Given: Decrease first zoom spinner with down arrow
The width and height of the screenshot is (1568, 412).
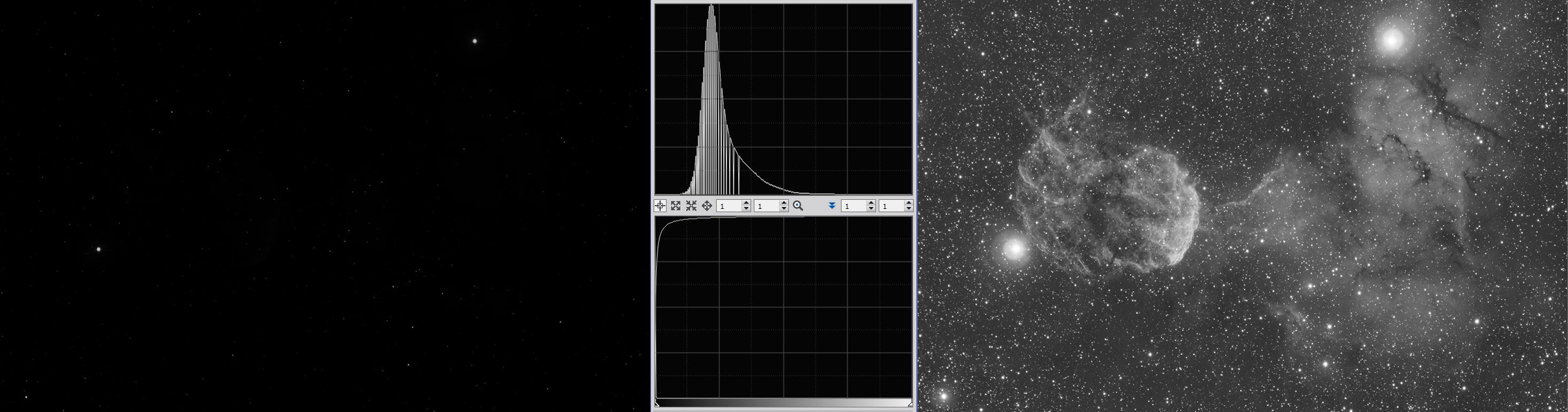Looking at the screenshot, I should [x=746, y=208].
